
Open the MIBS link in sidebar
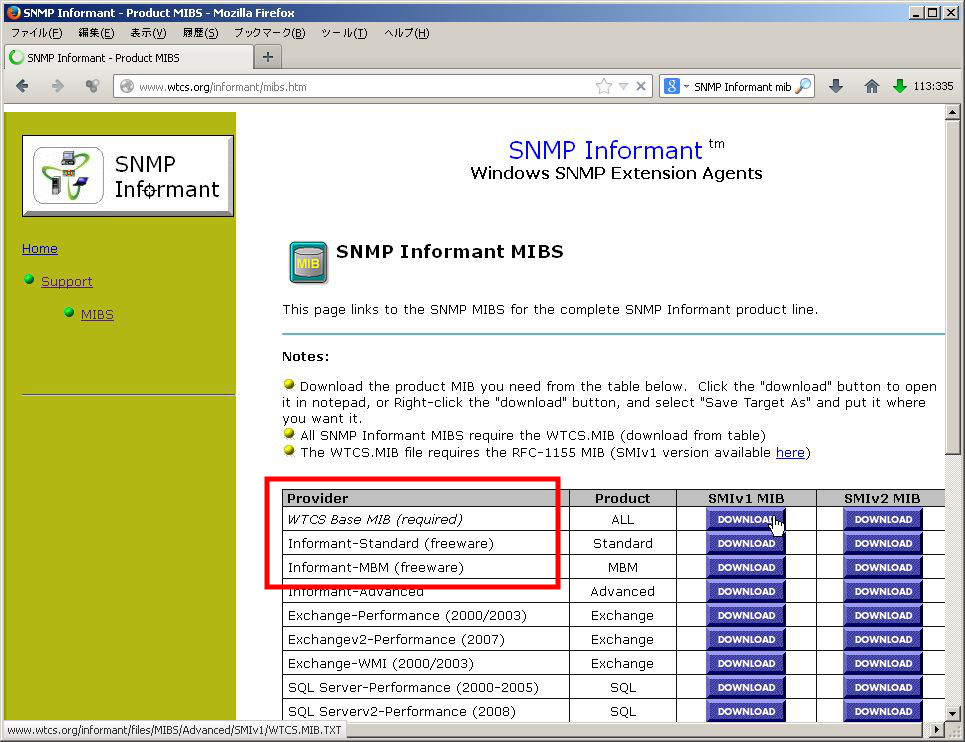[97, 314]
